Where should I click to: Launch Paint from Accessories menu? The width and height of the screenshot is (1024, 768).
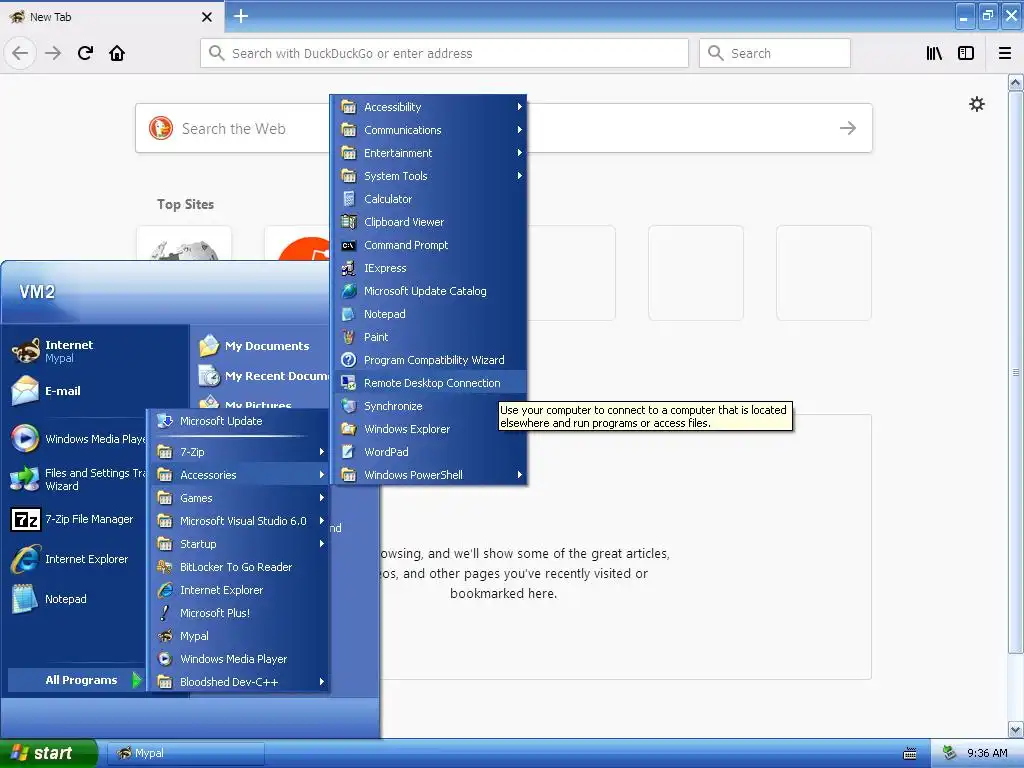click(431, 337)
